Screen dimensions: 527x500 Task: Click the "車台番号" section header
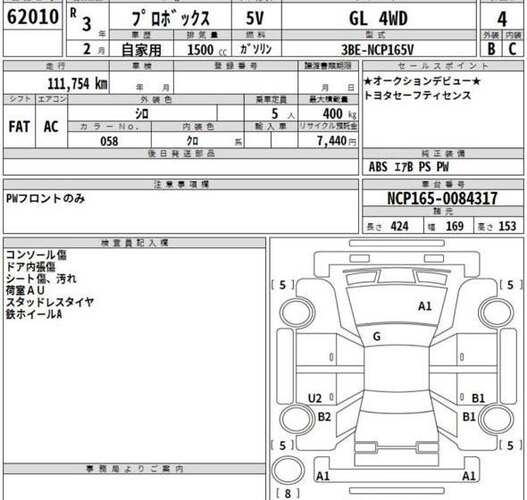click(x=443, y=184)
